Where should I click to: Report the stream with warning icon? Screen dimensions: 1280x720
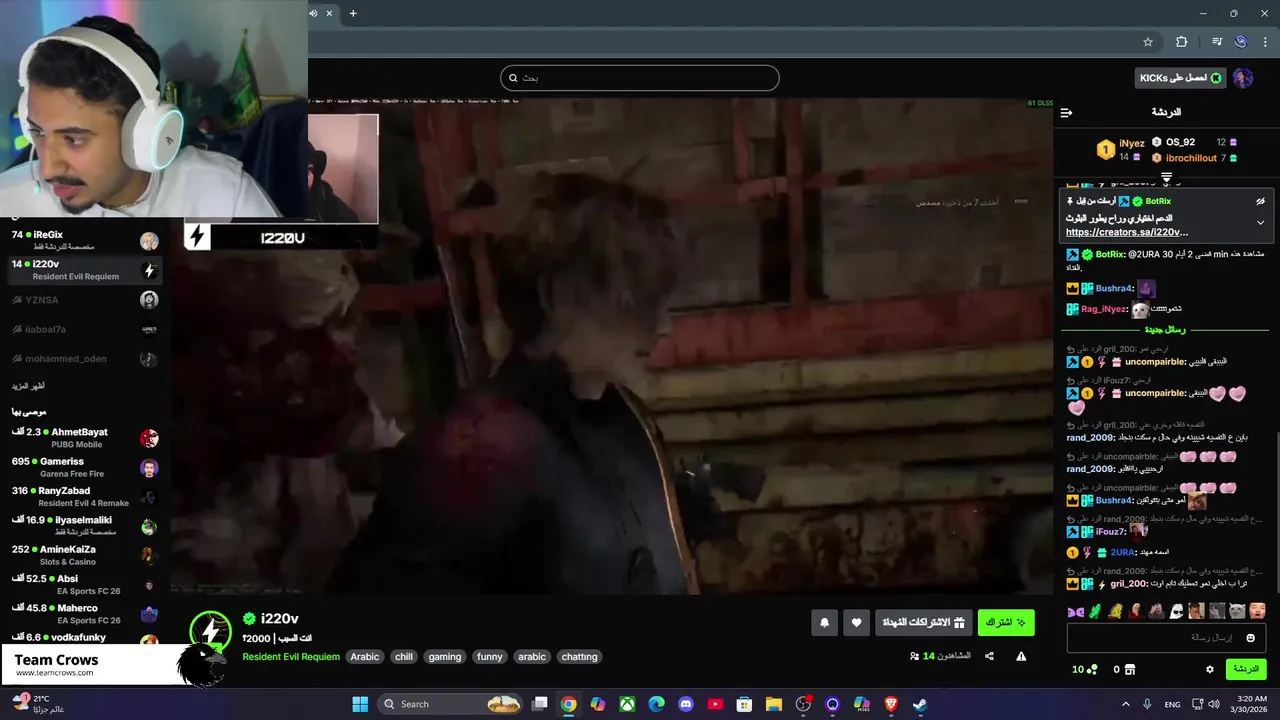pyautogui.click(x=1021, y=656)
